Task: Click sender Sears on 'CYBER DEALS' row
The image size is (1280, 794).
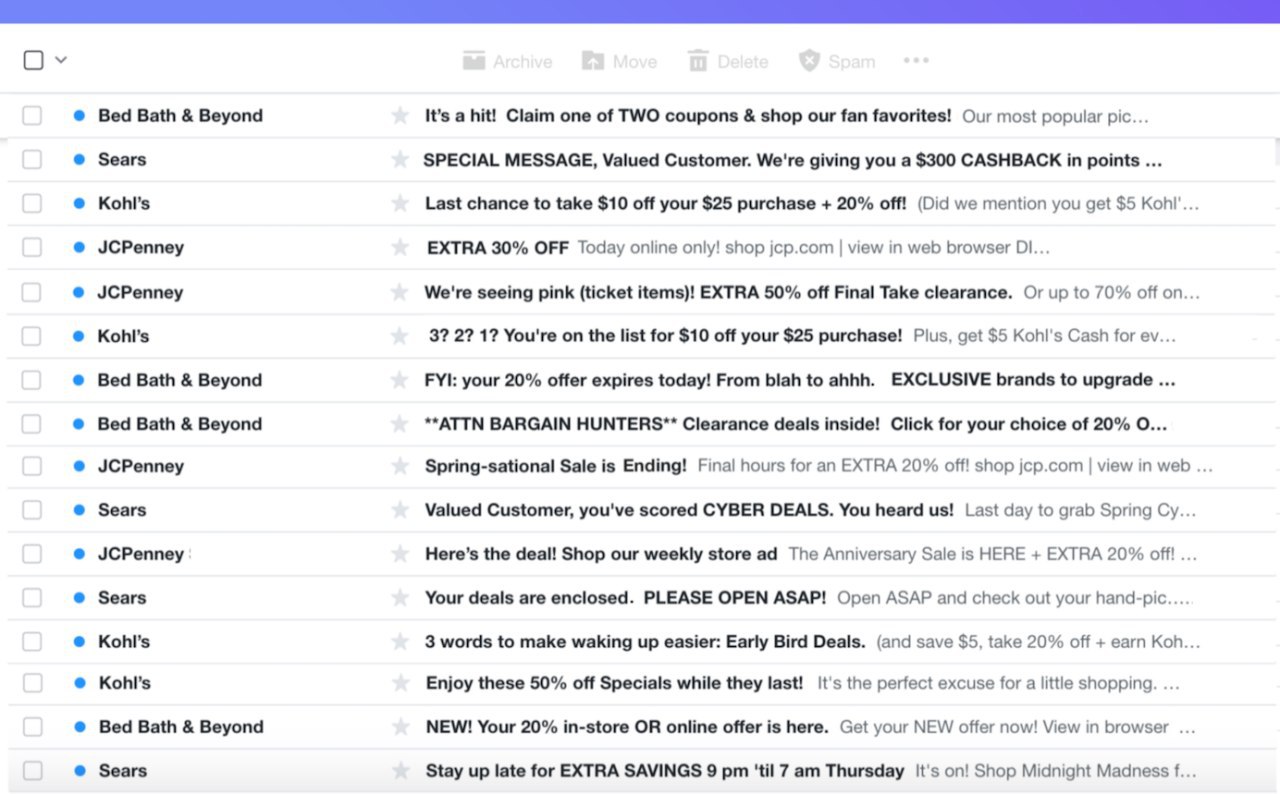Action: click(x=122, y=510)
